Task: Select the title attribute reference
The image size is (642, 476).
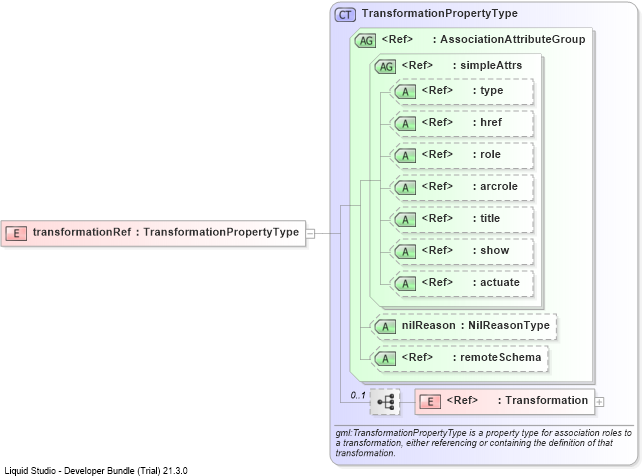Action: pos(461,218)
